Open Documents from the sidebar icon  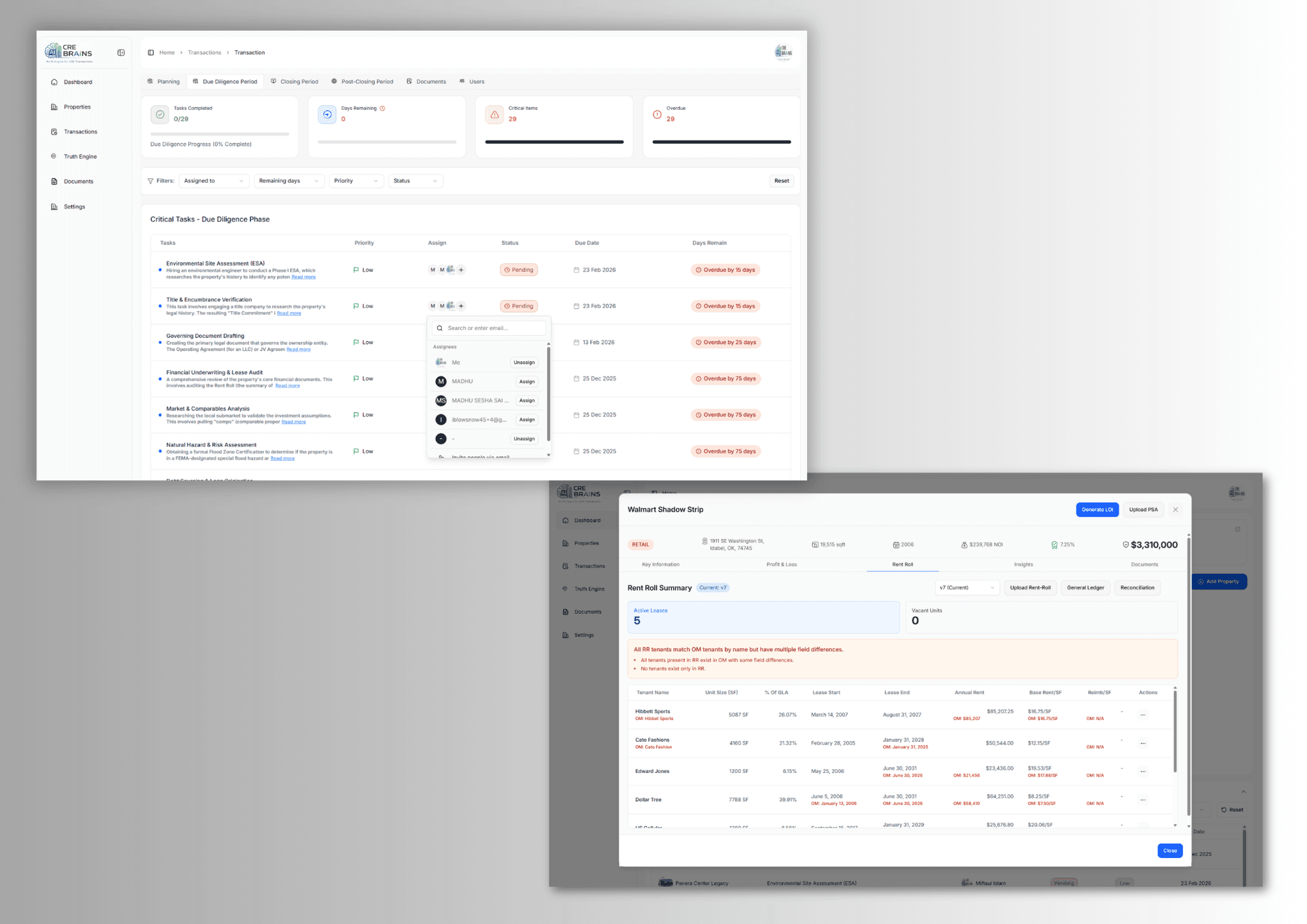55,181
